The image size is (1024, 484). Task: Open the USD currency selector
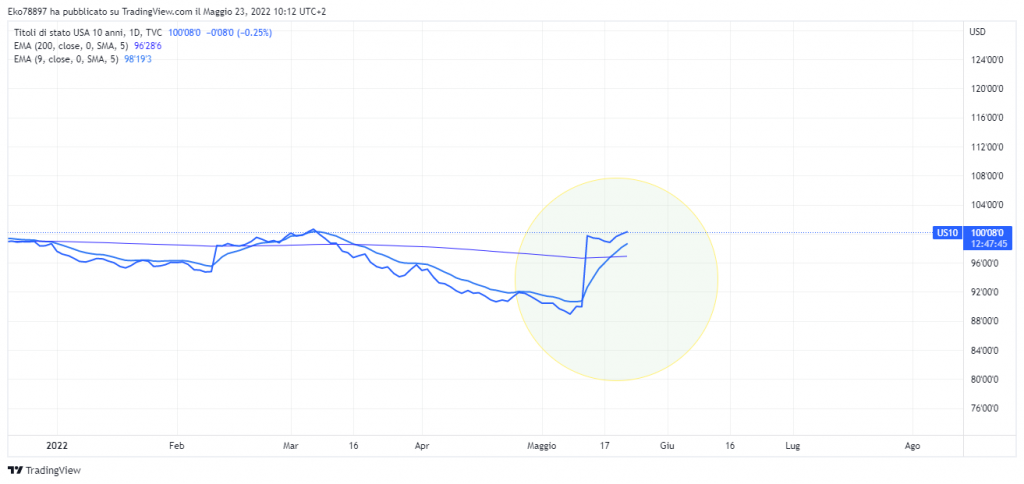(978, 32)
